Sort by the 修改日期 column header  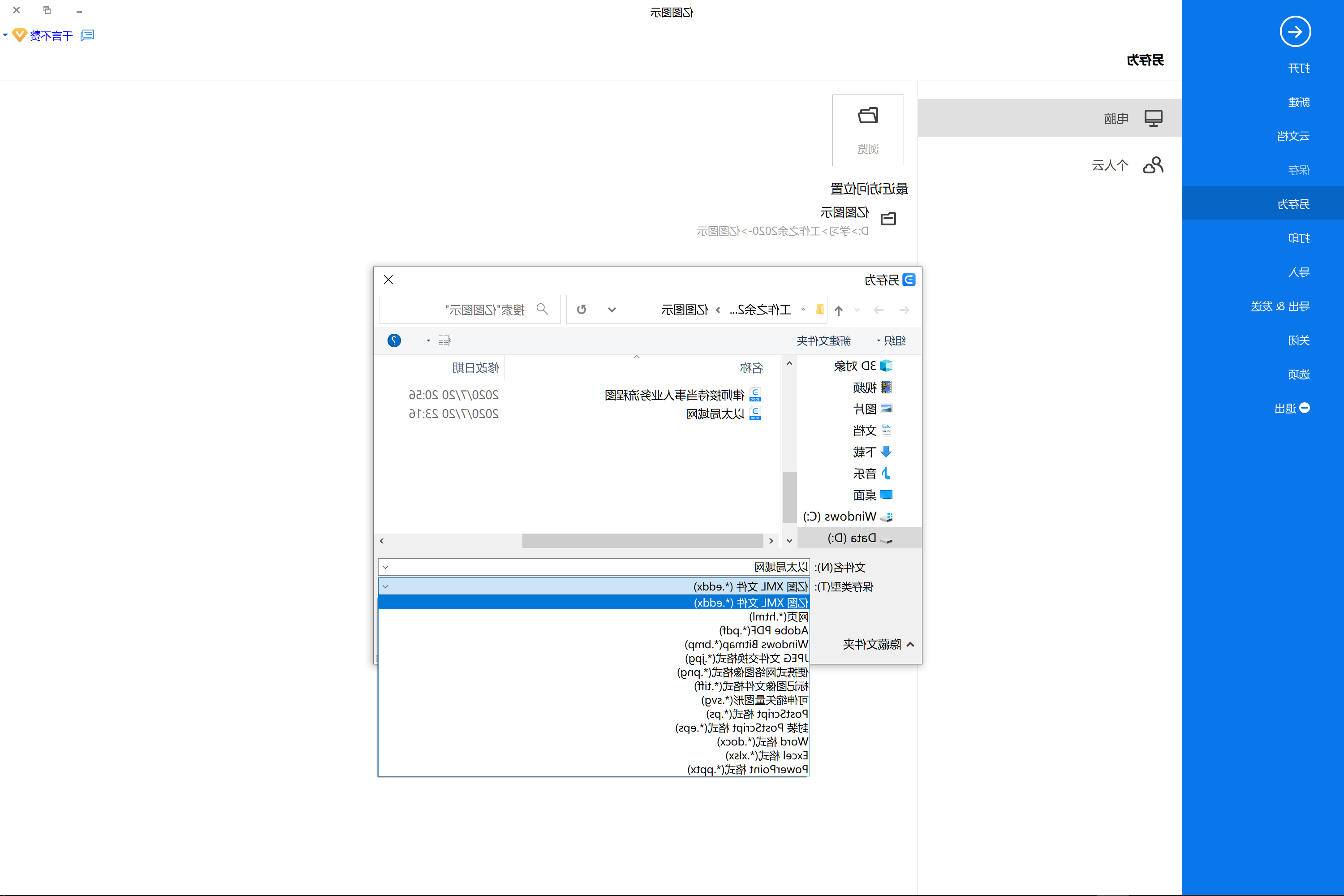[475, 368]
